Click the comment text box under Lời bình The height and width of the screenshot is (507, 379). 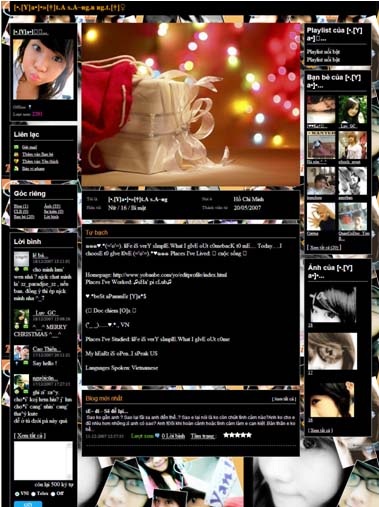(43, 461)
